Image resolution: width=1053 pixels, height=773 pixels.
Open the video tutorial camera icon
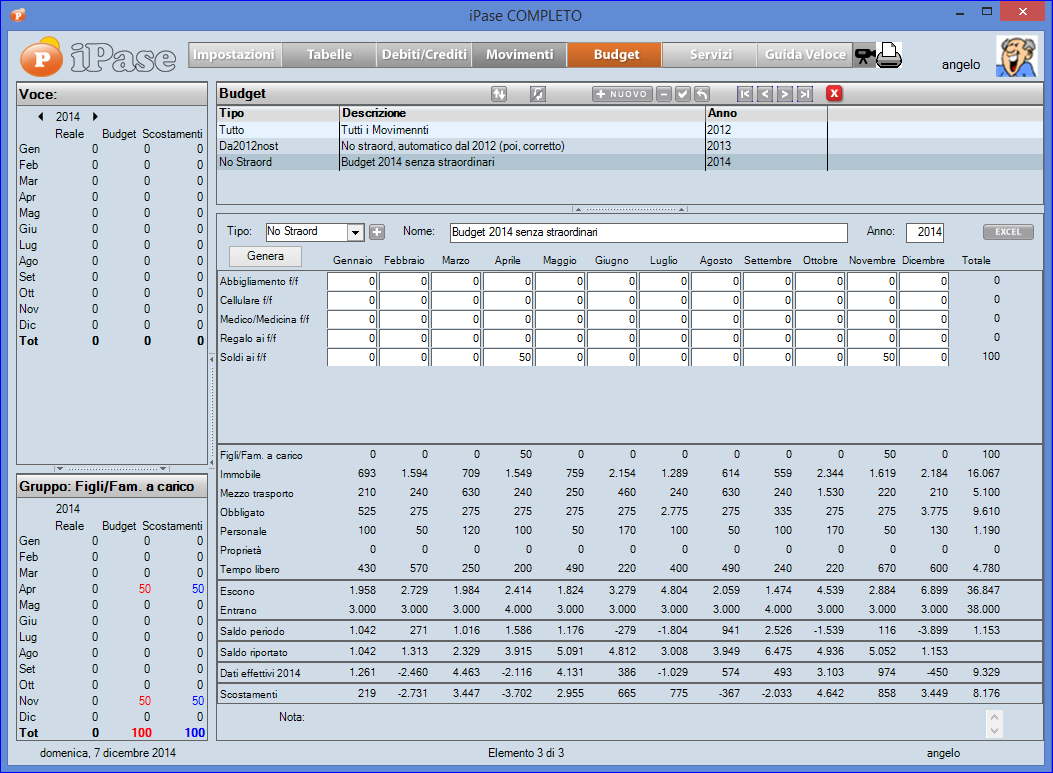pyautogui.click(x=864, y=55)
